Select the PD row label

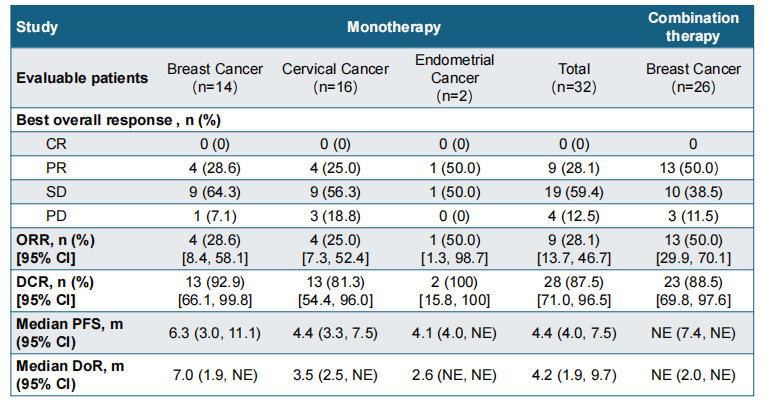point(57,213)
